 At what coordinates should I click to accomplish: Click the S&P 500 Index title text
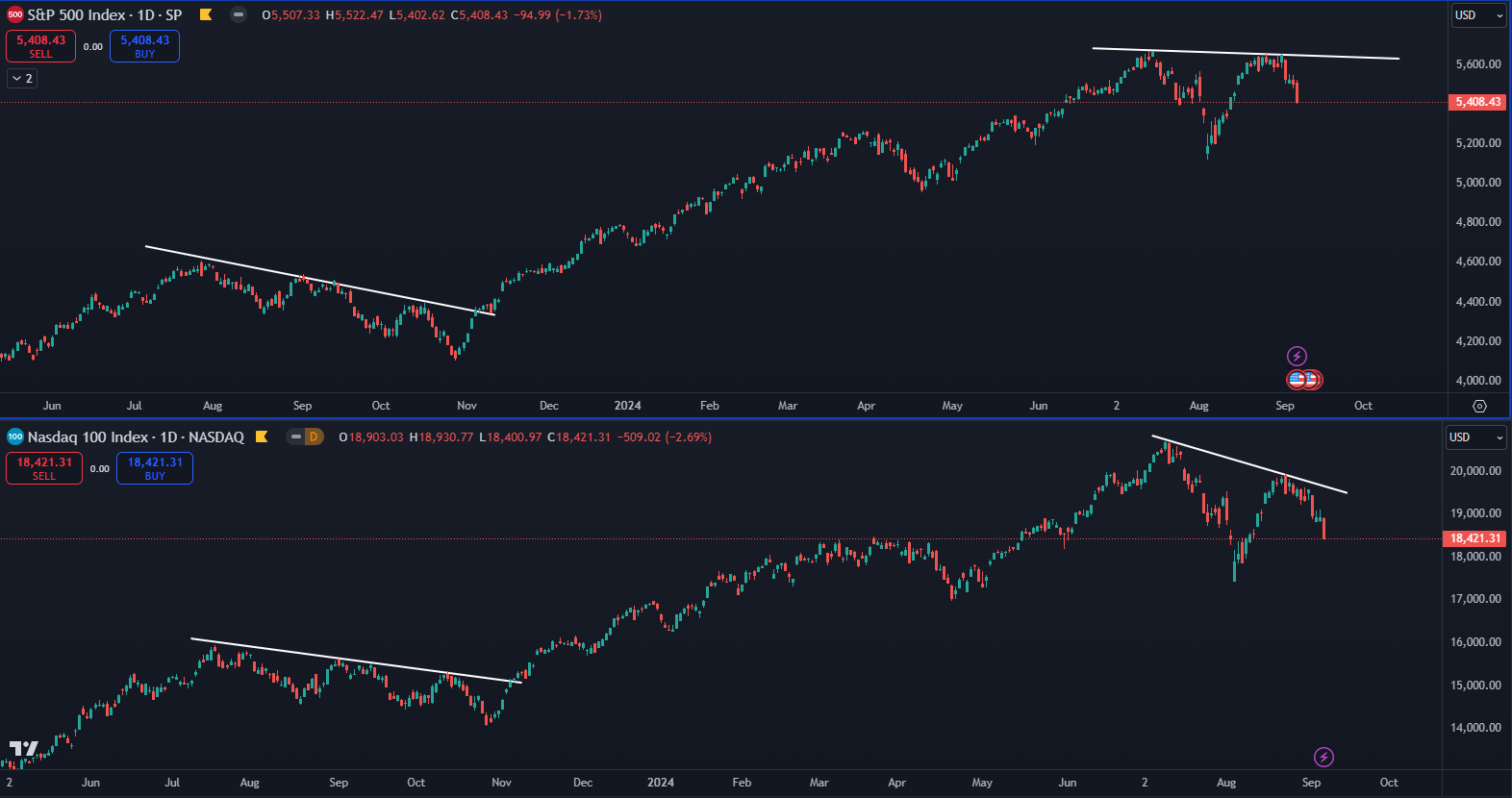pyautogui.click(x=105, y=14)
